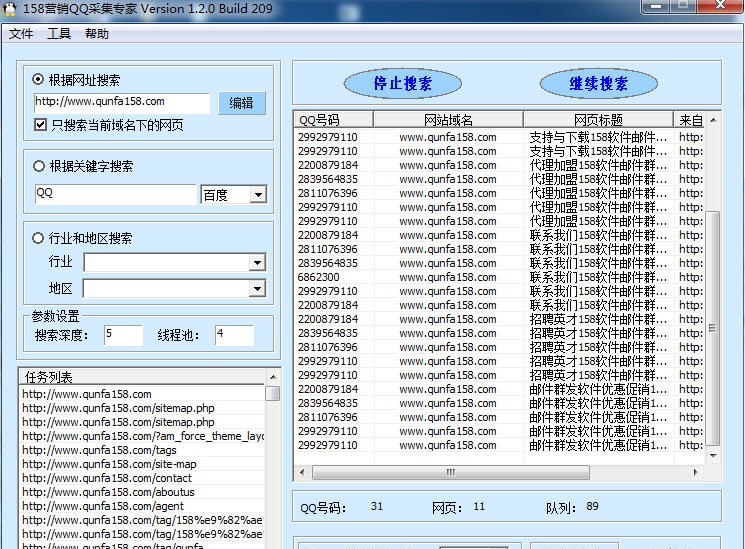The height and width of the screenshot is (549, 745).
Task: Select the row with QQ 6862300
Action: click(x=499, y=277)
